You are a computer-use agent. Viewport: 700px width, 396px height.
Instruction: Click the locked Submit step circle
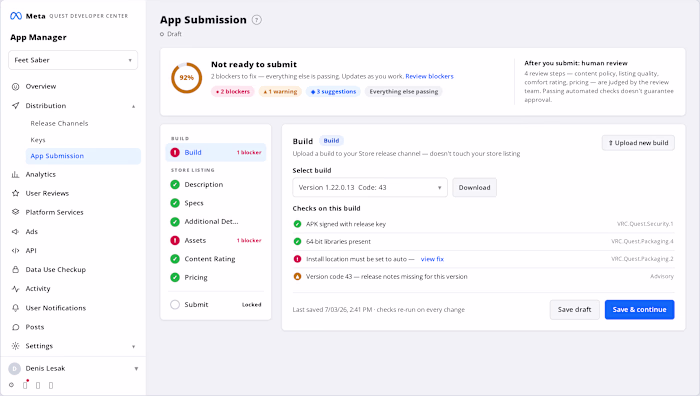tap(175, 304)
